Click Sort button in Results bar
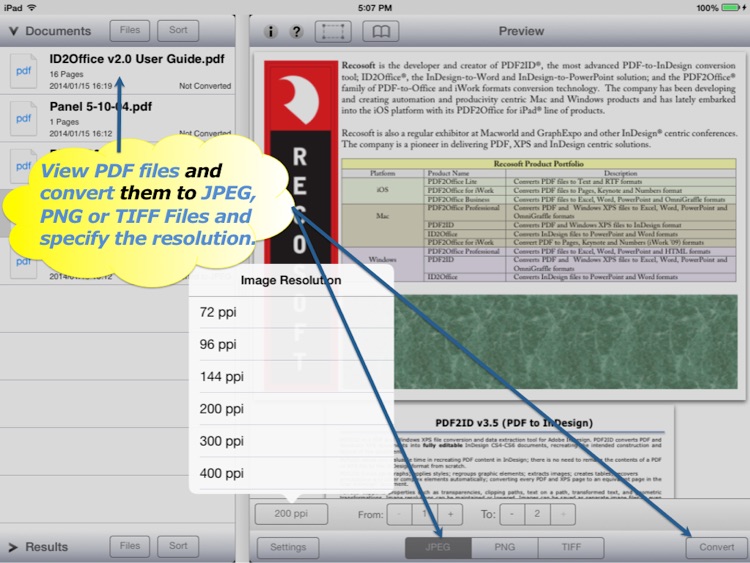 pyautogui.click(x=178, y=546)
